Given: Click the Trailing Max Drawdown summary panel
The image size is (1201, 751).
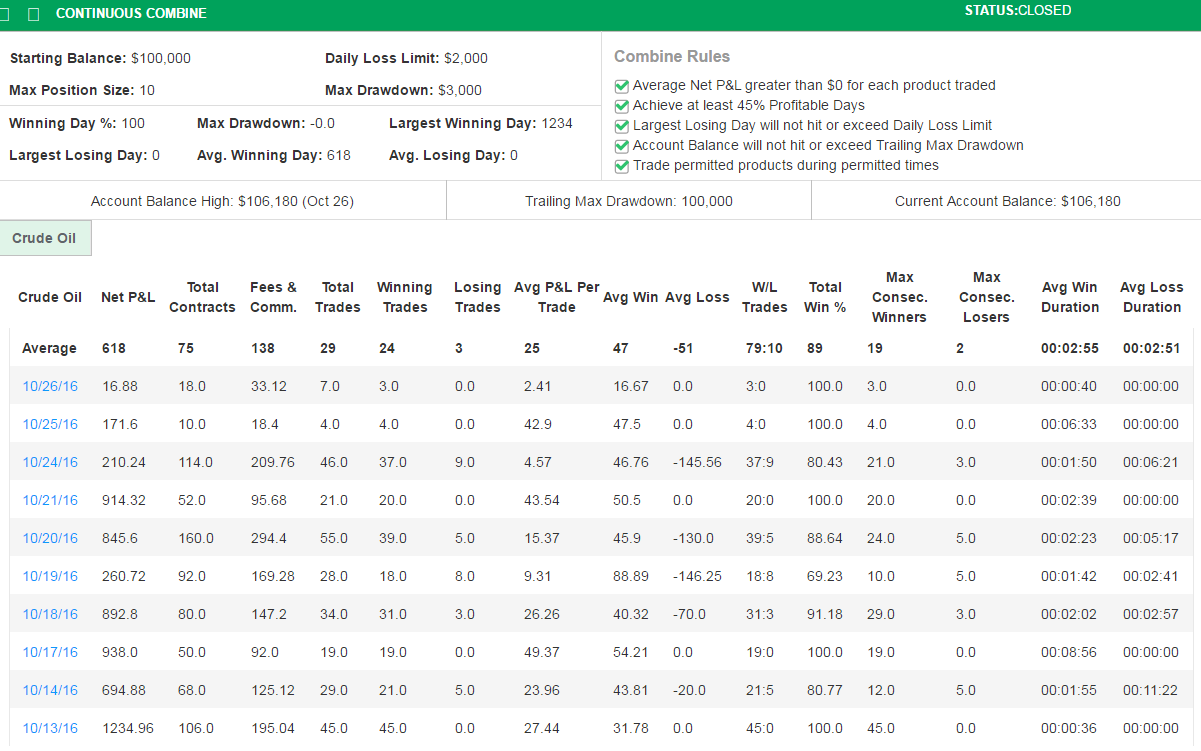Looking at the screenshot, I should [628, 200].
